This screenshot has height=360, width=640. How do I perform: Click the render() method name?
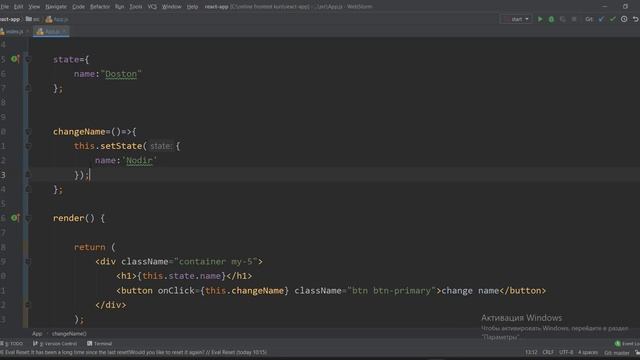tap(69, 218)
